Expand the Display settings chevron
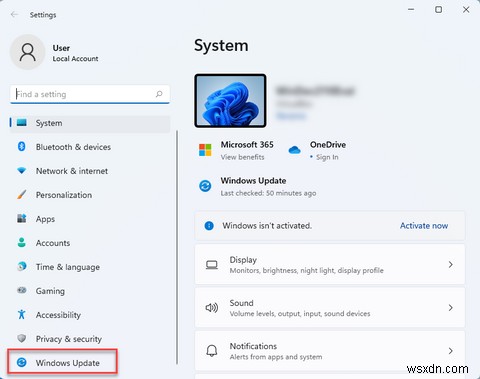Viewport: 480px width, 379px height. tap(450, 265)
